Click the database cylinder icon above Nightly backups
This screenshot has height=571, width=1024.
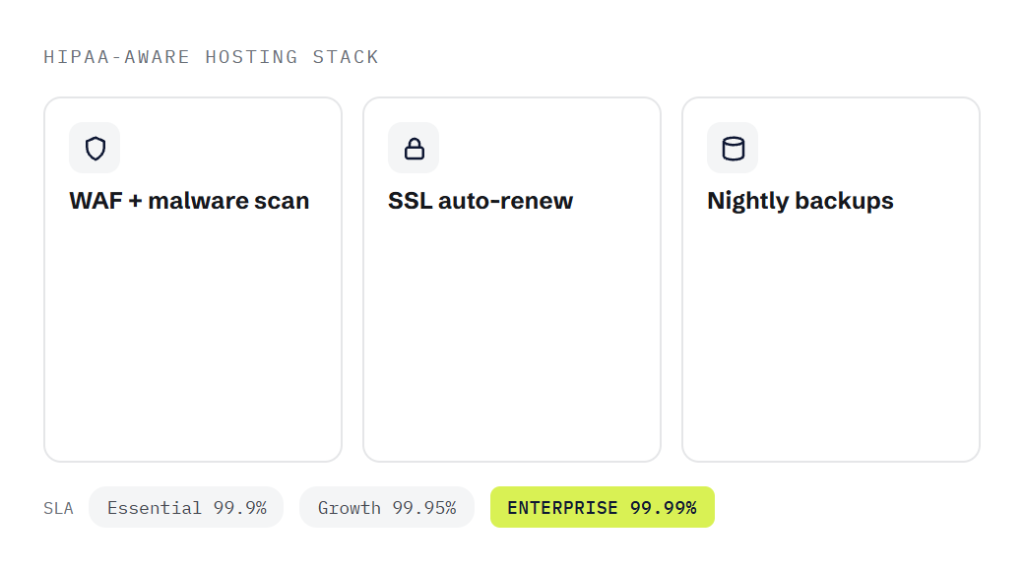pyautogui.click(x=733, y=148)
